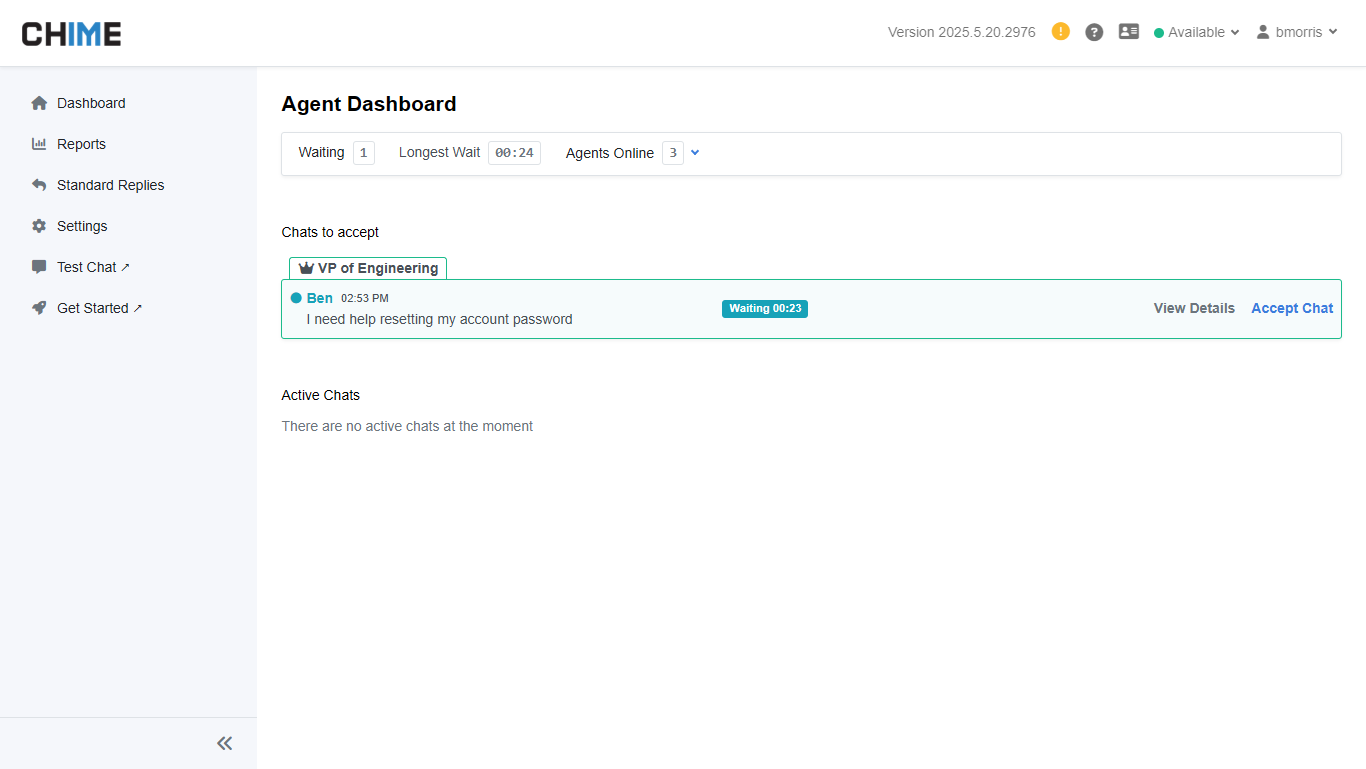Click the no active chats message
Viewport: 1366px width, 769px height.
tap(407, 426)
